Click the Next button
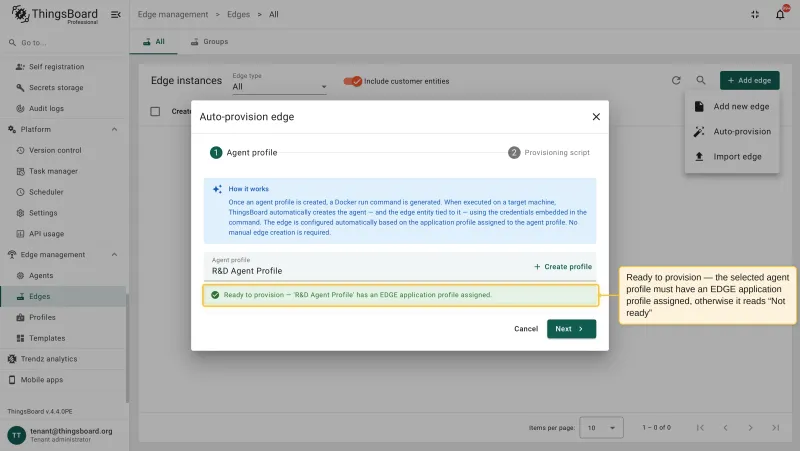 pos(571,329)
